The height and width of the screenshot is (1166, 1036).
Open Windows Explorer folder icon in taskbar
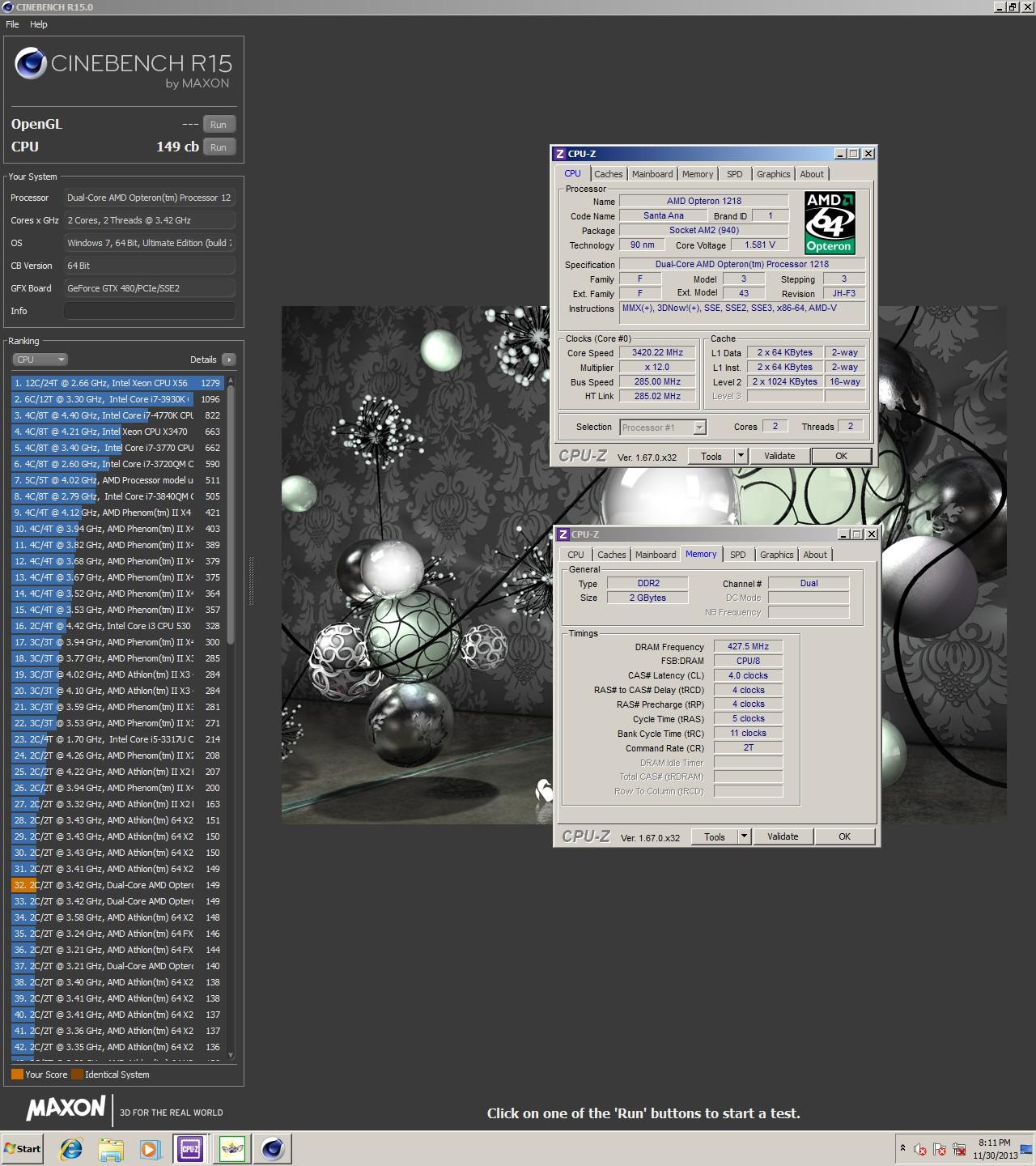point(111,1149)
